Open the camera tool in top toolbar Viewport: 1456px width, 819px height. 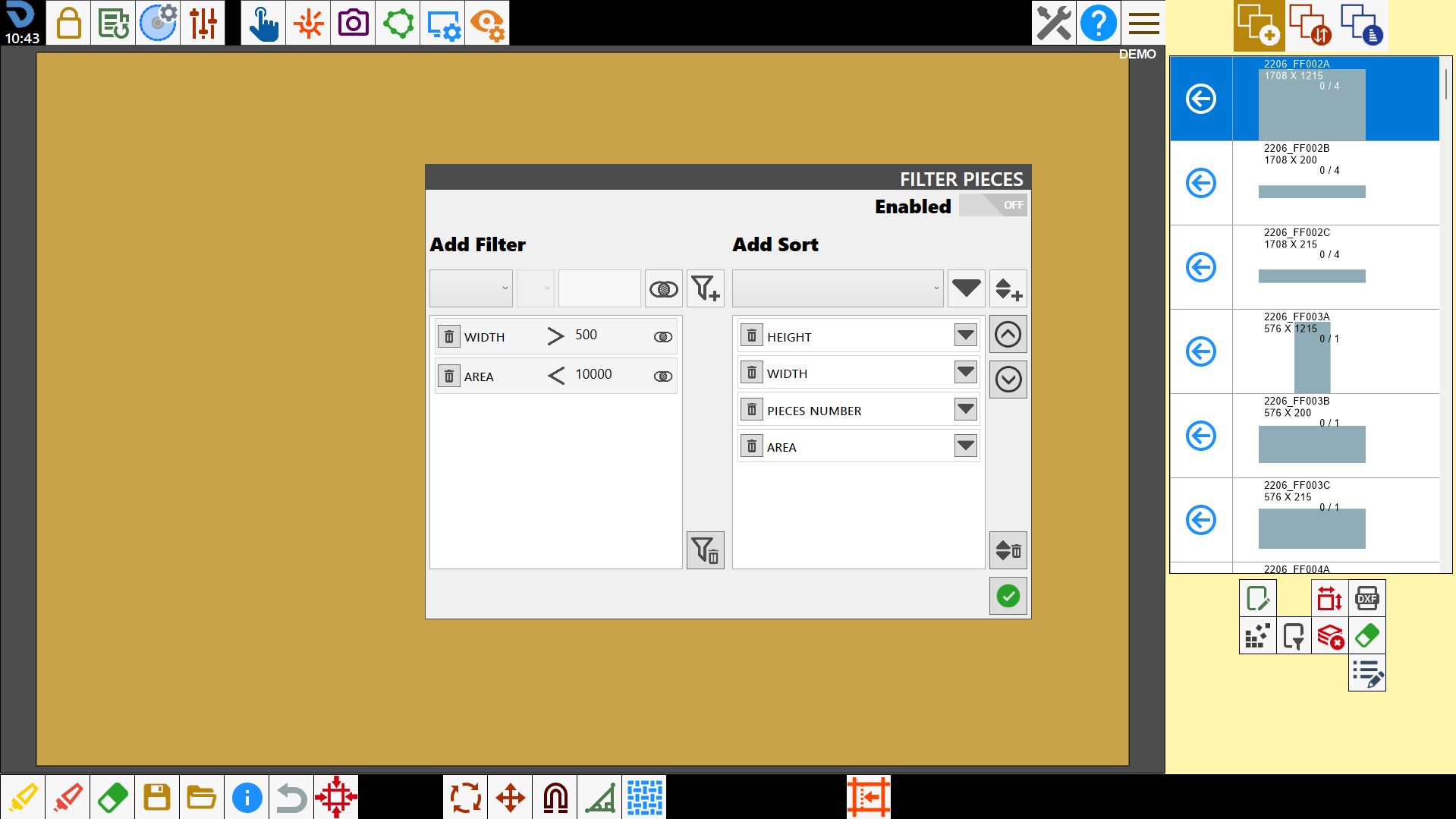[x=353, y=23]
